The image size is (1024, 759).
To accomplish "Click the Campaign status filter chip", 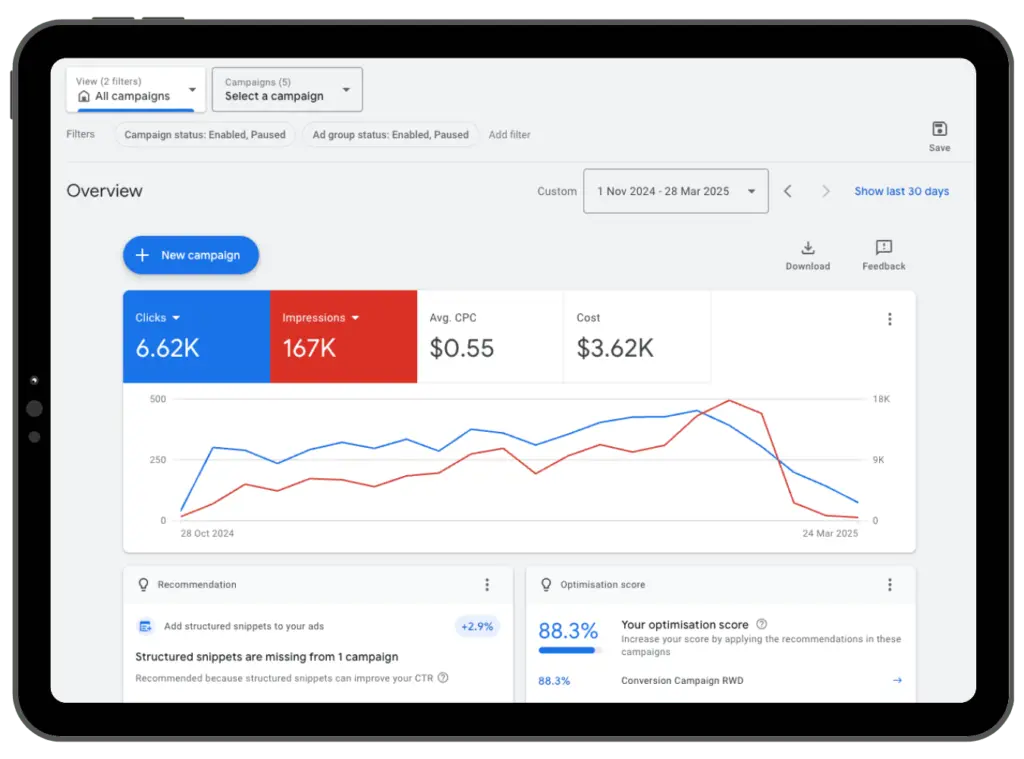I will click(x=205, y=134).
